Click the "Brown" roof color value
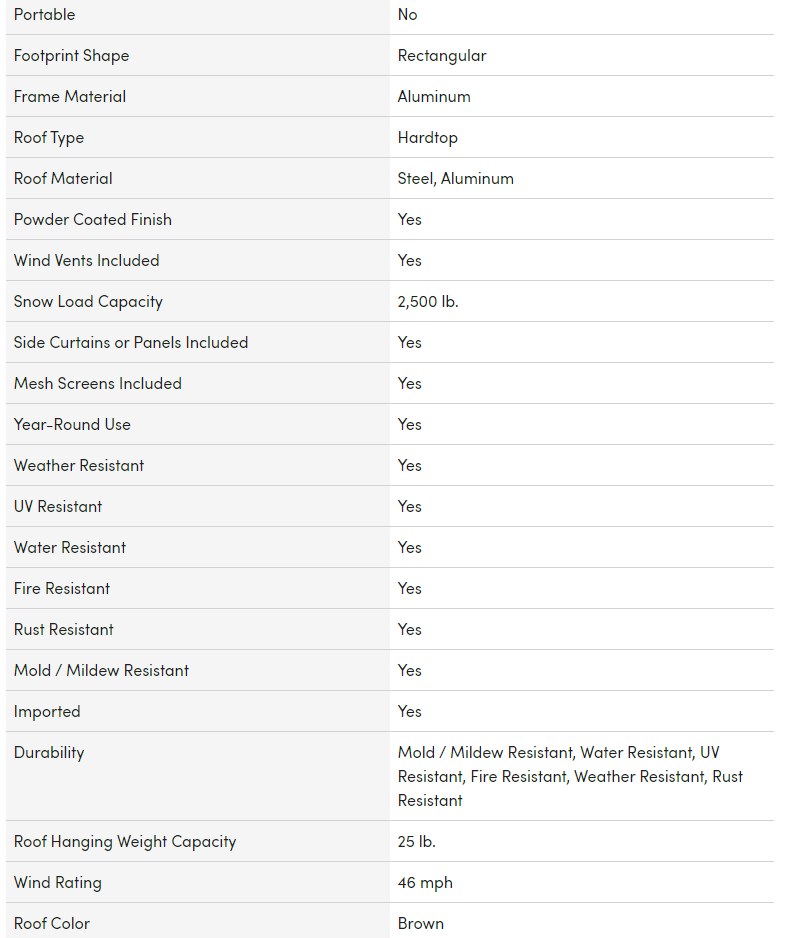This screenshot has width=793, height=938. tap(421, 924)
